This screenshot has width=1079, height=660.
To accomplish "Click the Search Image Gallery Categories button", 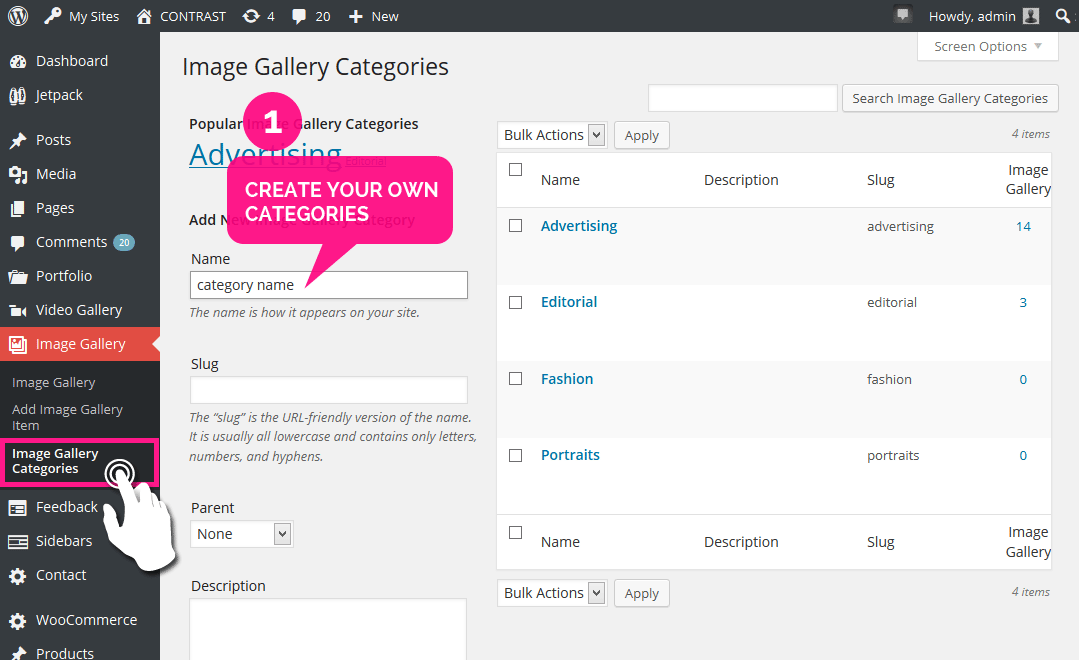I will (x=950, y=98).
